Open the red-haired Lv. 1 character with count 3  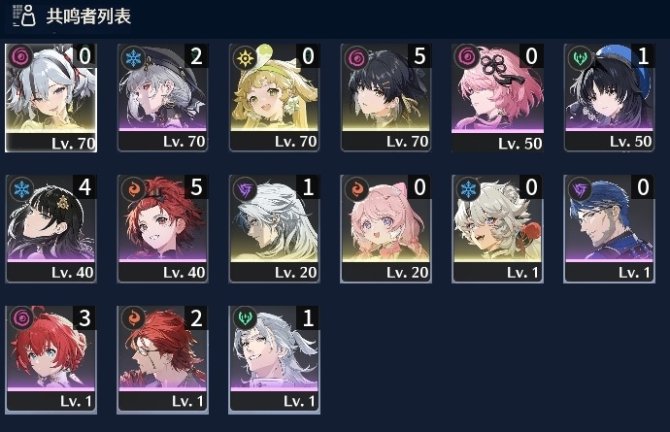coord(51,360)
